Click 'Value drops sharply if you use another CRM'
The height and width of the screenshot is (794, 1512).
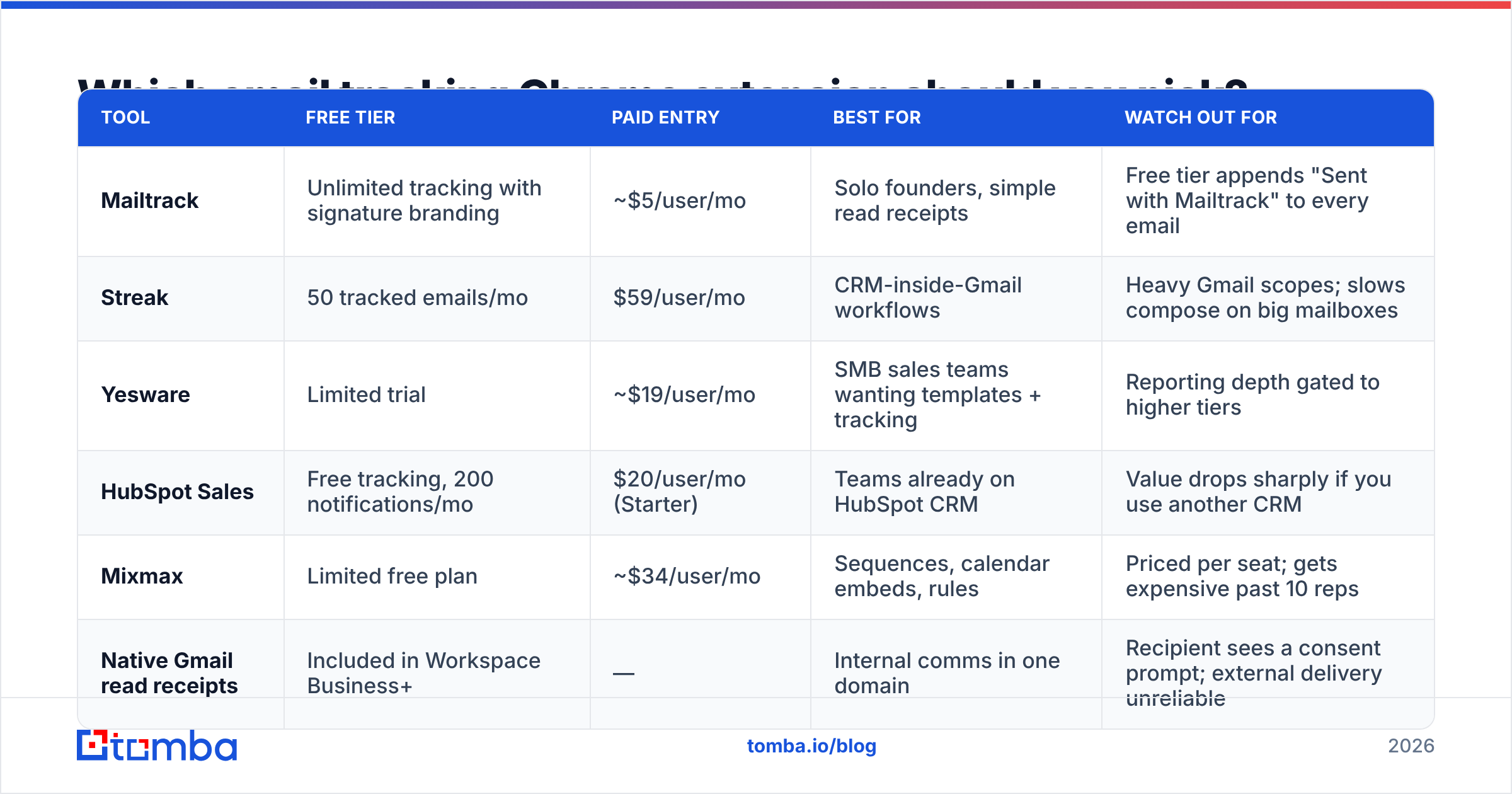click(x=1259, y=492)
